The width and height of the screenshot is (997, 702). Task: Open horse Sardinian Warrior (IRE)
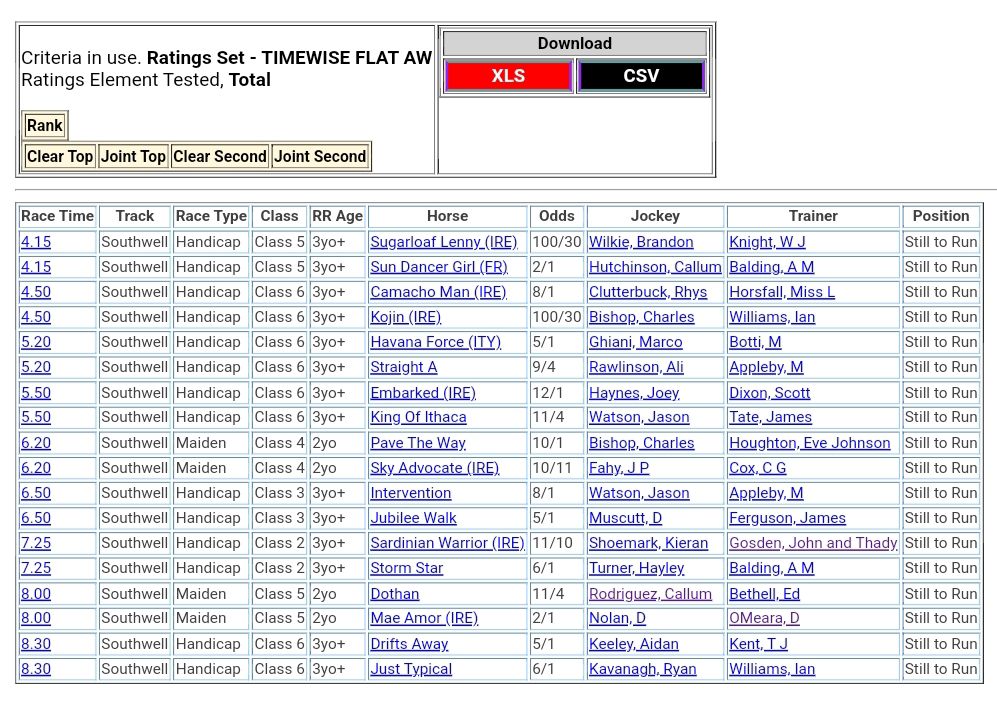coord(447,543)
